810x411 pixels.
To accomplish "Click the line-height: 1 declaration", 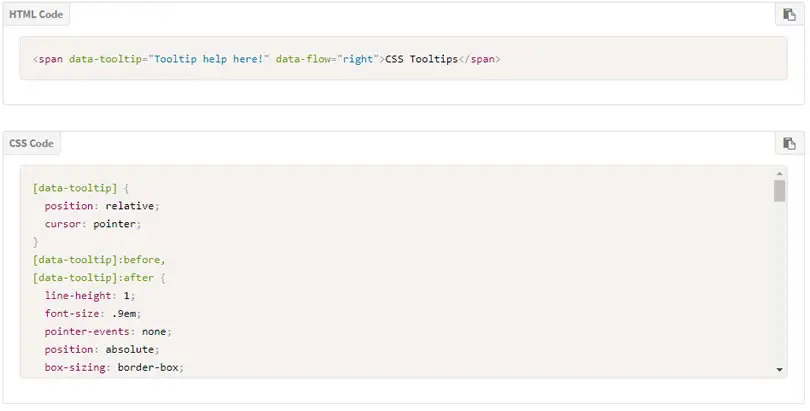I will pyautogui.click(x=90, y=296).
